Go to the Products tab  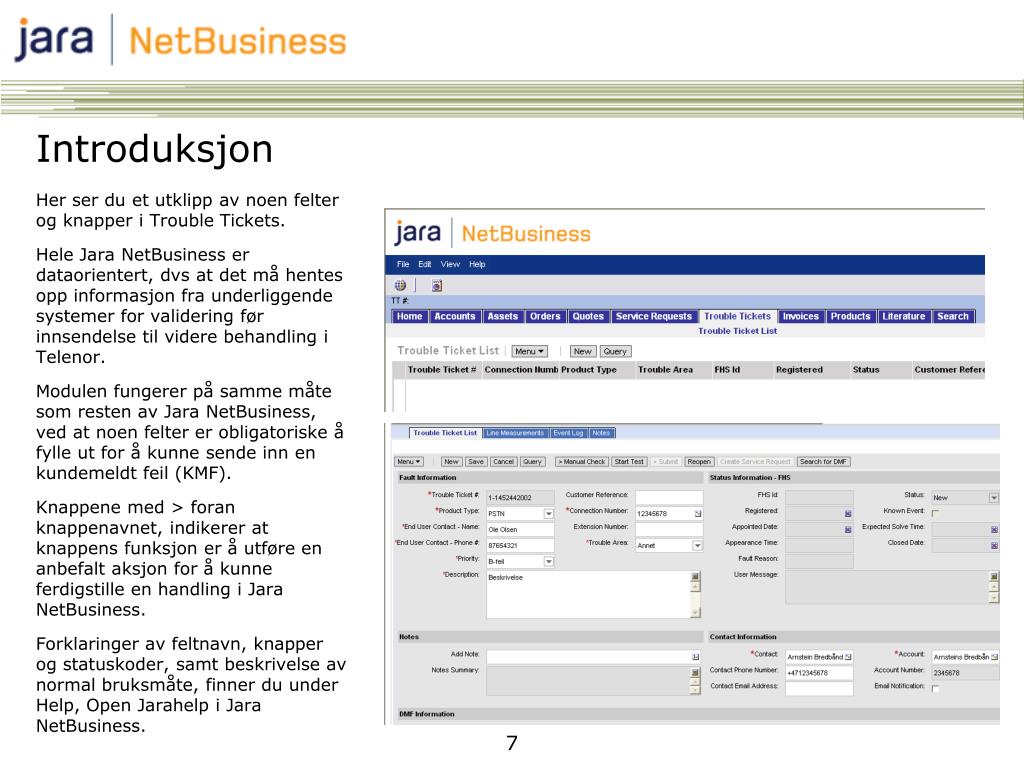pyautogui.click(x=850, y=316)
